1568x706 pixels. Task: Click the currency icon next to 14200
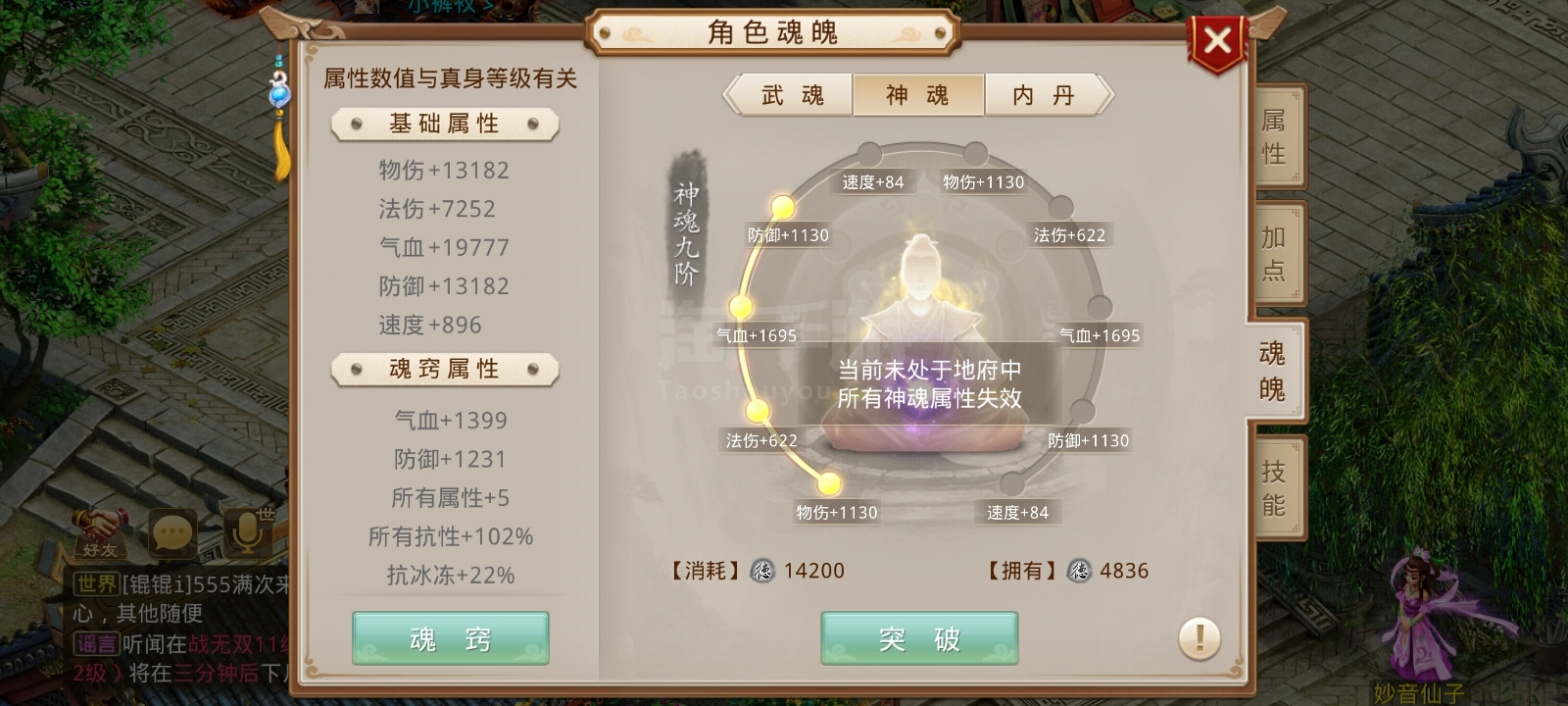[x=762, y=571]
